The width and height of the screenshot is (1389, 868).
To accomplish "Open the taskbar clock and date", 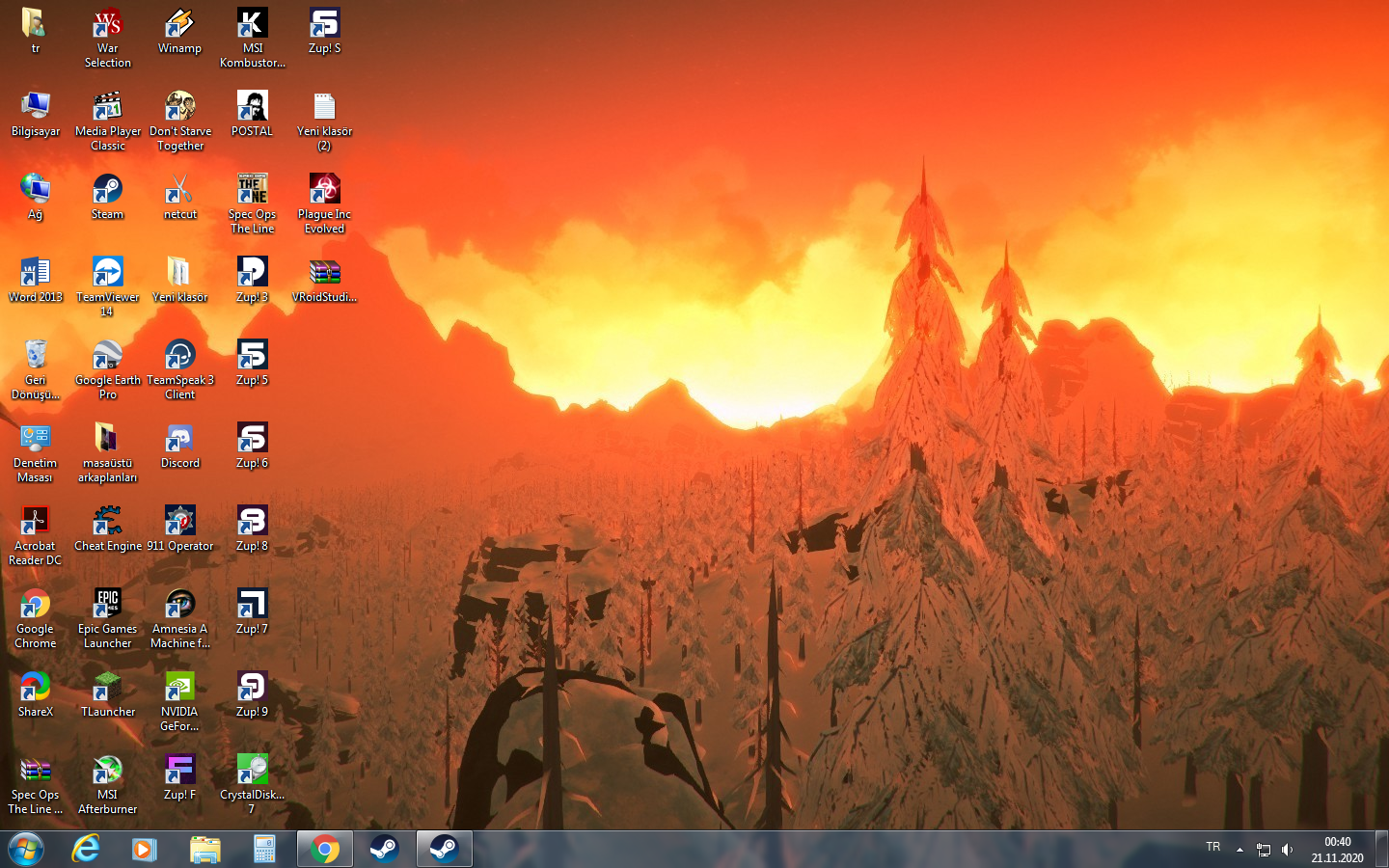I will click(x=1337, y=850).
